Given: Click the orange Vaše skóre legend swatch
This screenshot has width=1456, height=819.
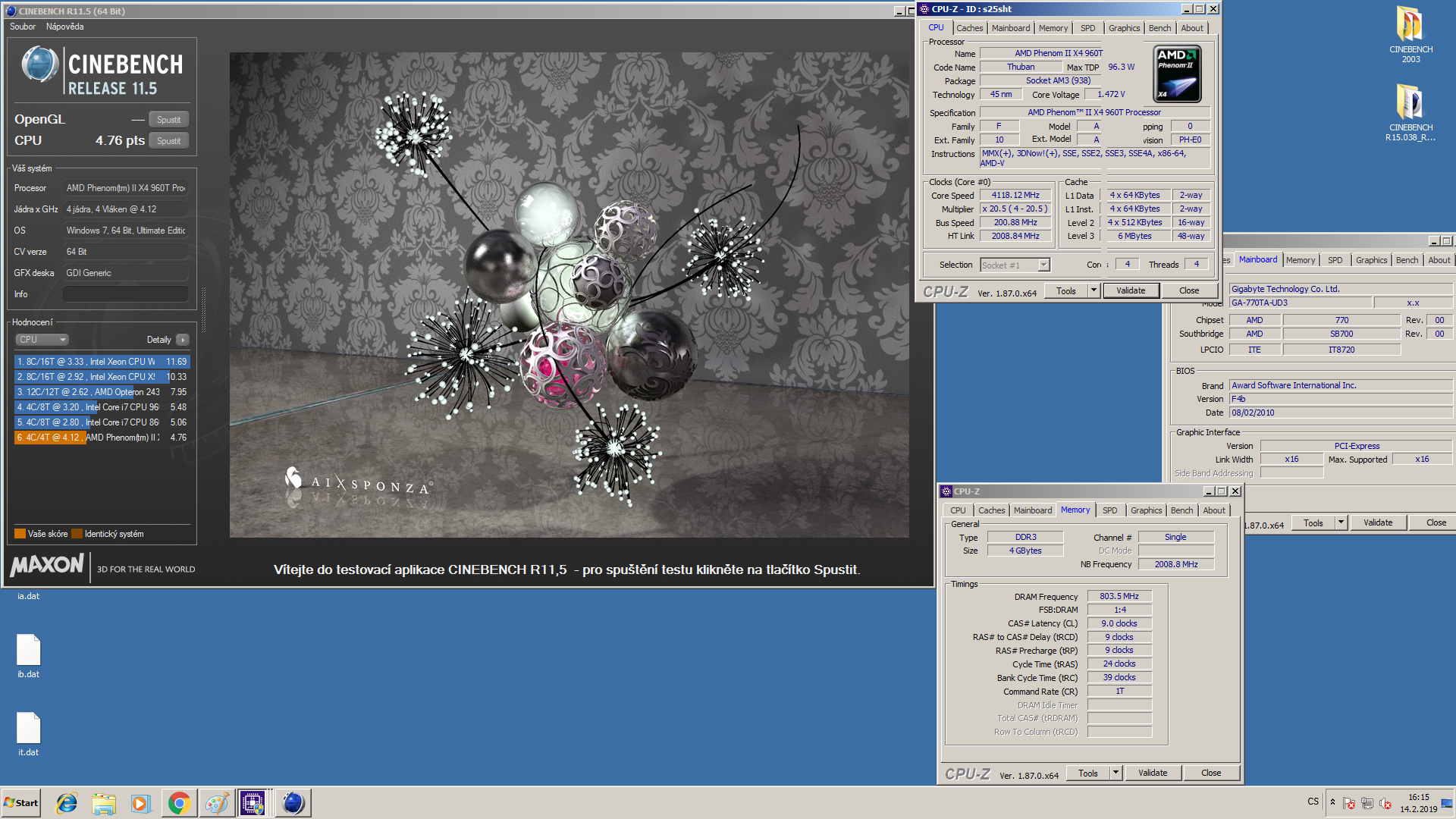Looking at the screenshot, I should [20, 534].
